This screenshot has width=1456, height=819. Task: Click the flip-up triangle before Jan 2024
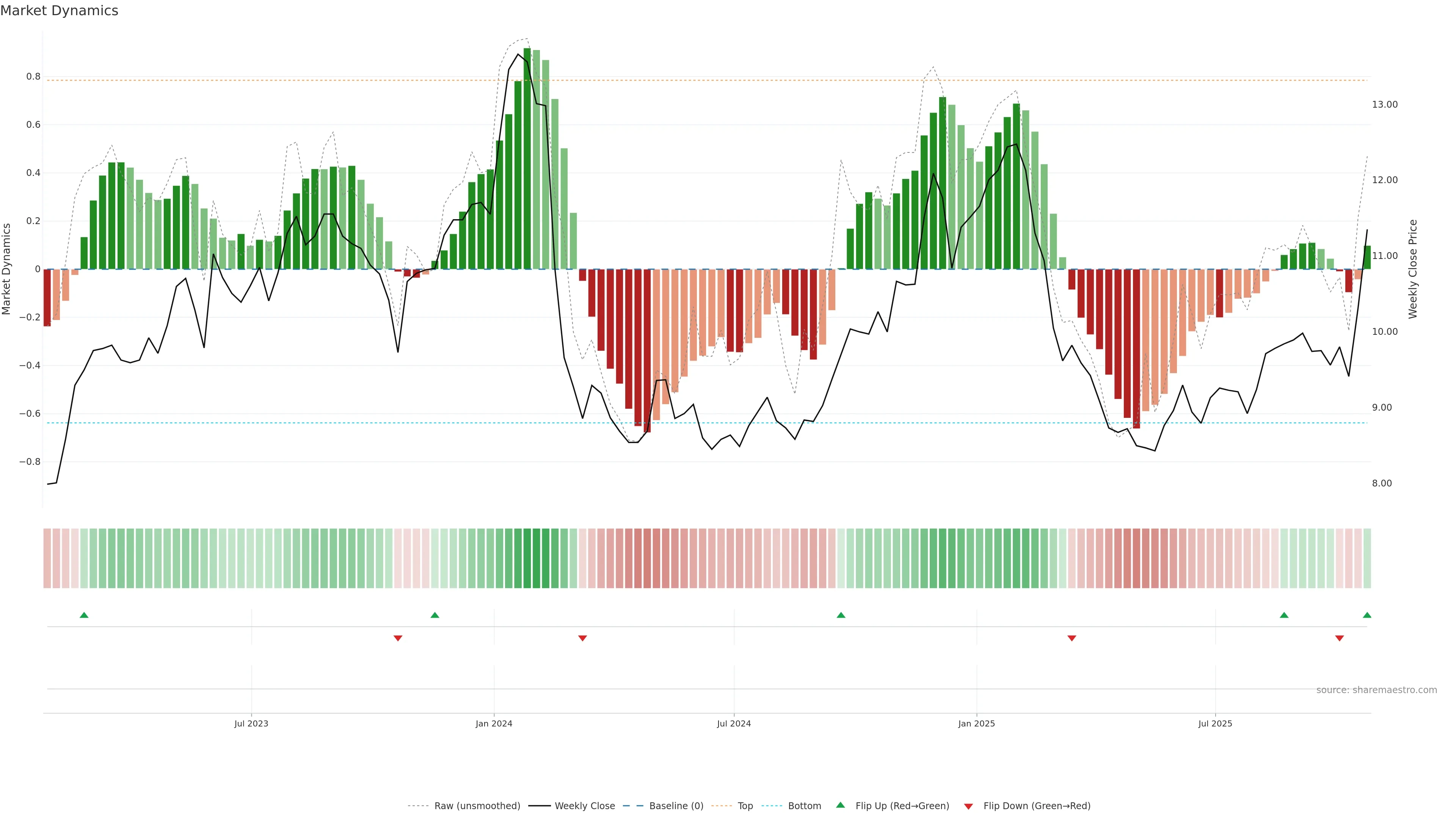435,615
